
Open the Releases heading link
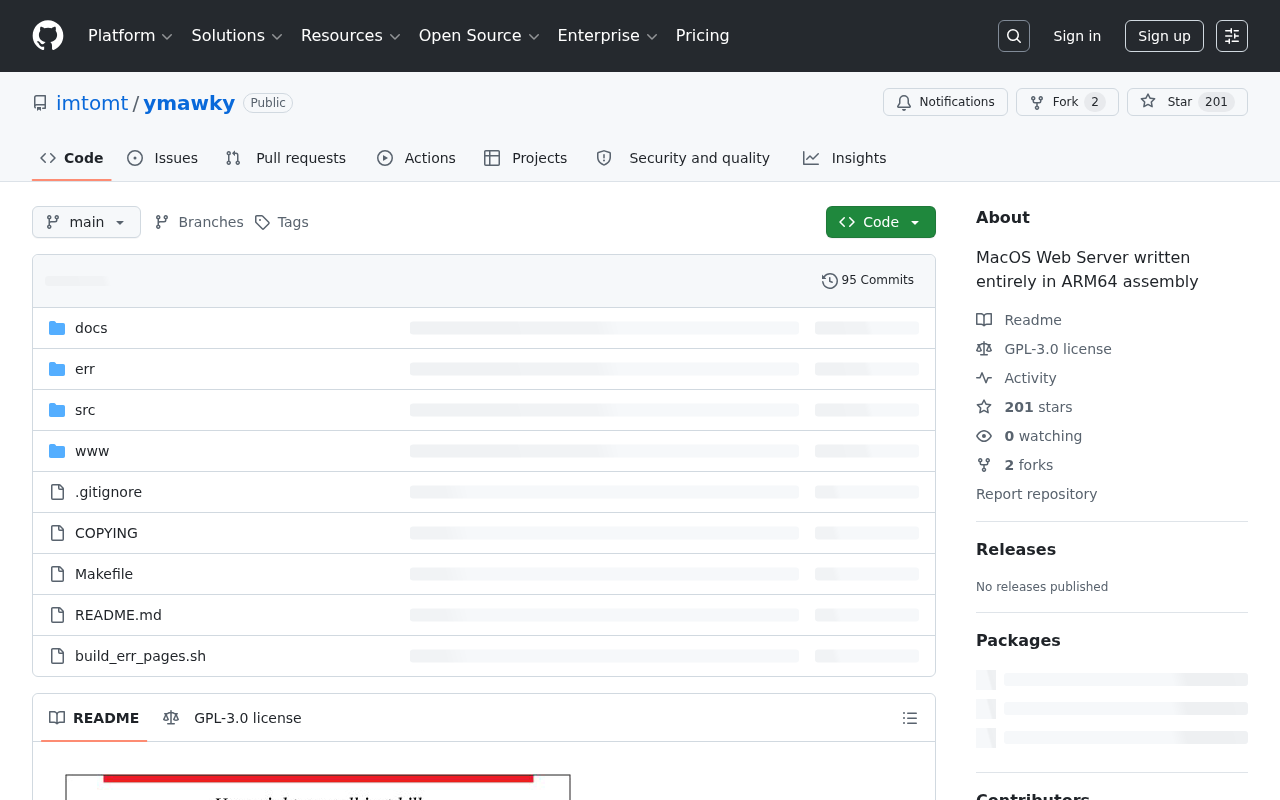click(x=1016, y=549)
